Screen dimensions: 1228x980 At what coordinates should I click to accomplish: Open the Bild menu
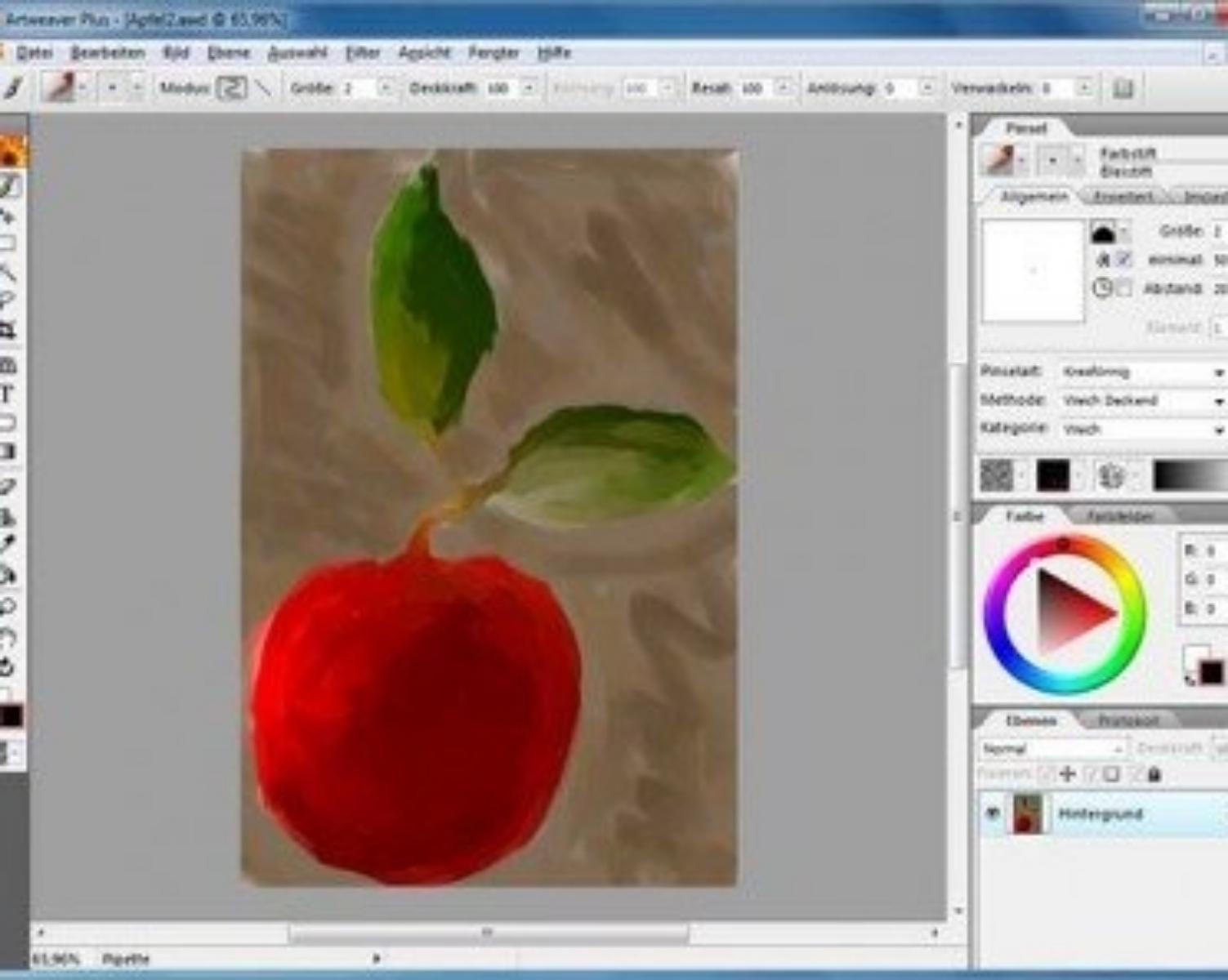coord(176,53)
